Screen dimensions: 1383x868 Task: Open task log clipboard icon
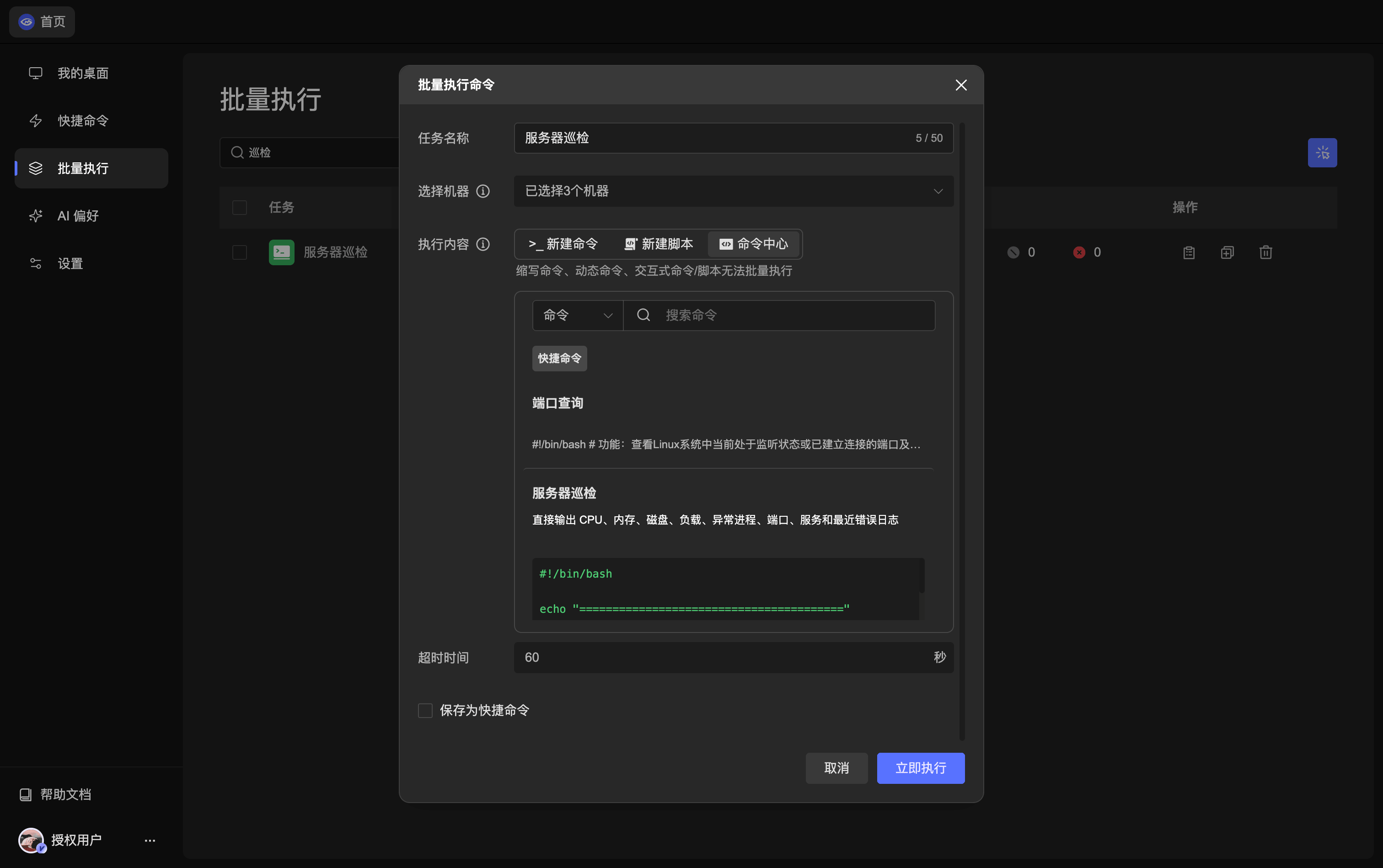point(1189,252)
